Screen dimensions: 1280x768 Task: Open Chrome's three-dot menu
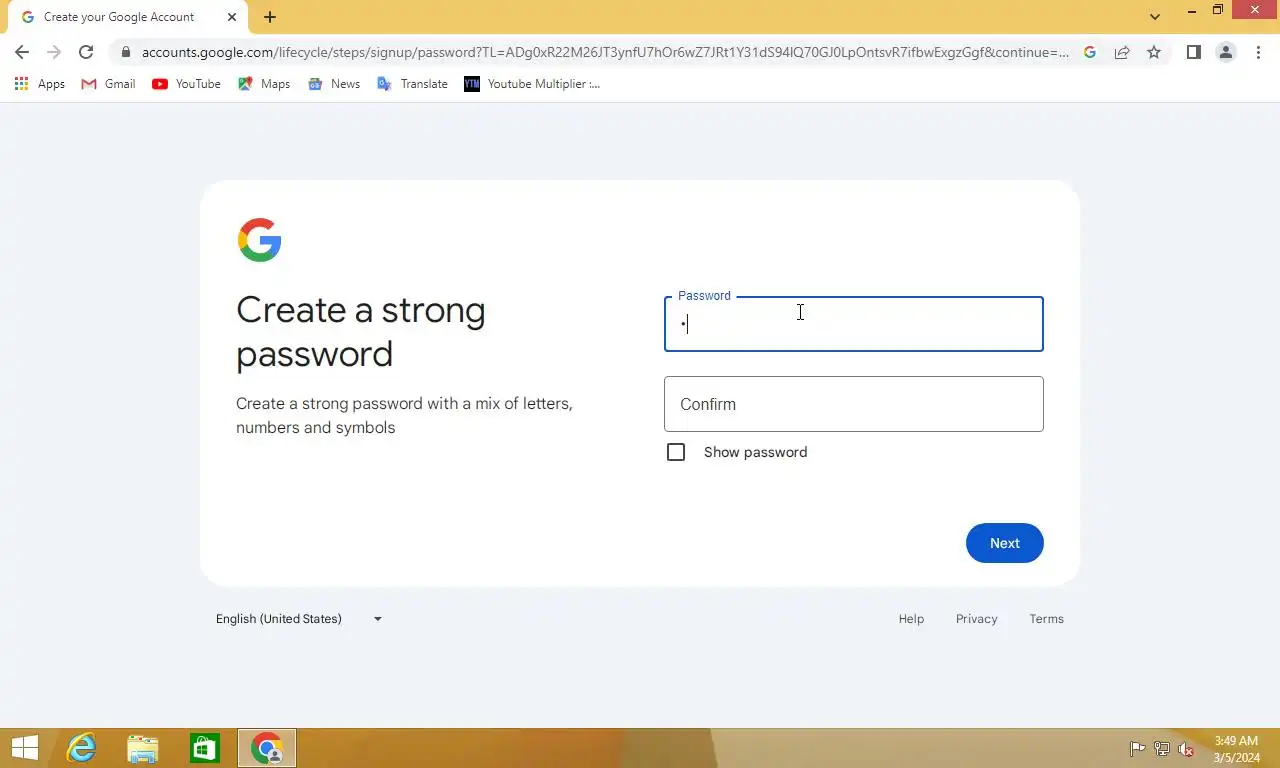click(x=1258, y=52)
